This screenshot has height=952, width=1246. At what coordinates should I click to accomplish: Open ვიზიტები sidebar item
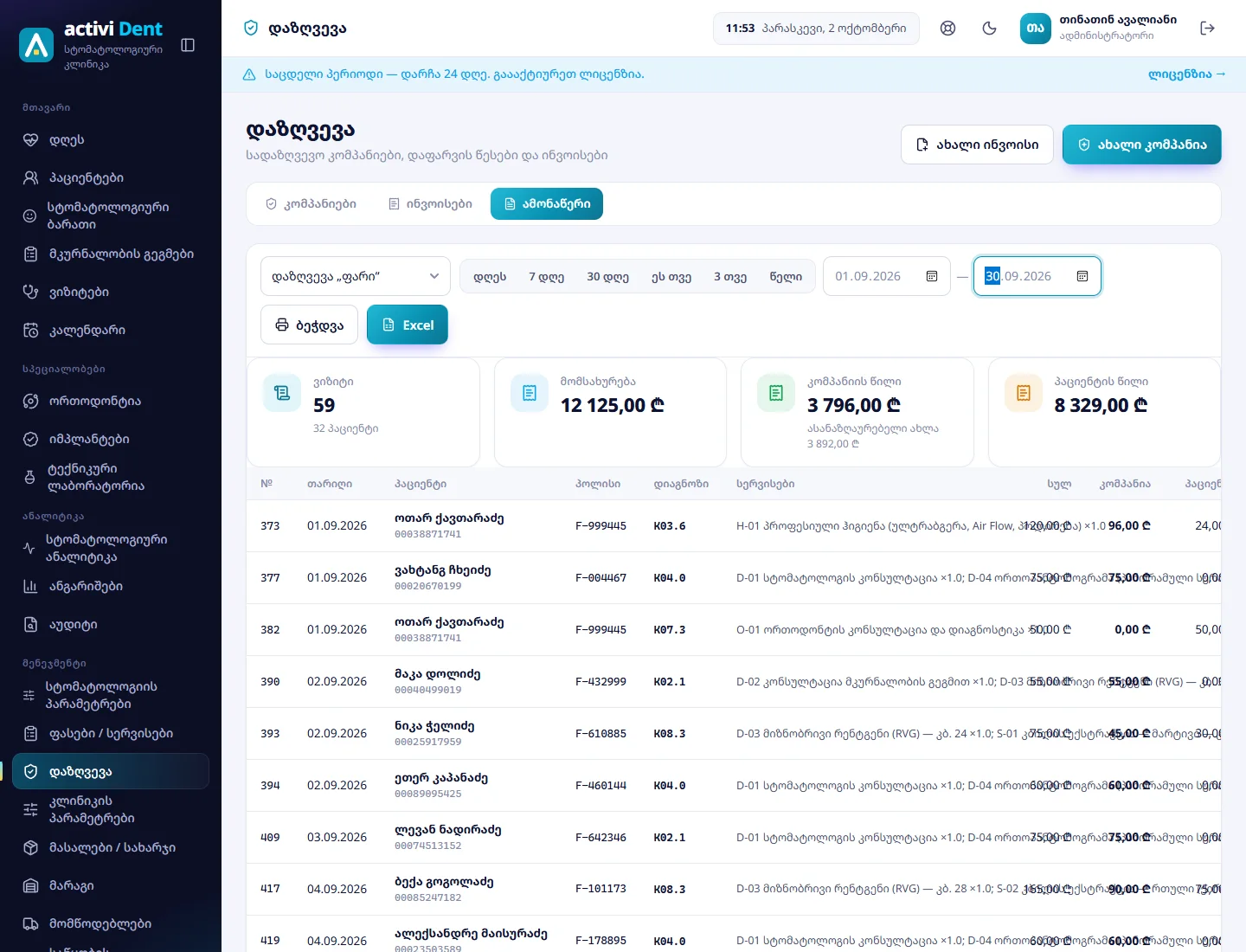click(x=111, y=292)
